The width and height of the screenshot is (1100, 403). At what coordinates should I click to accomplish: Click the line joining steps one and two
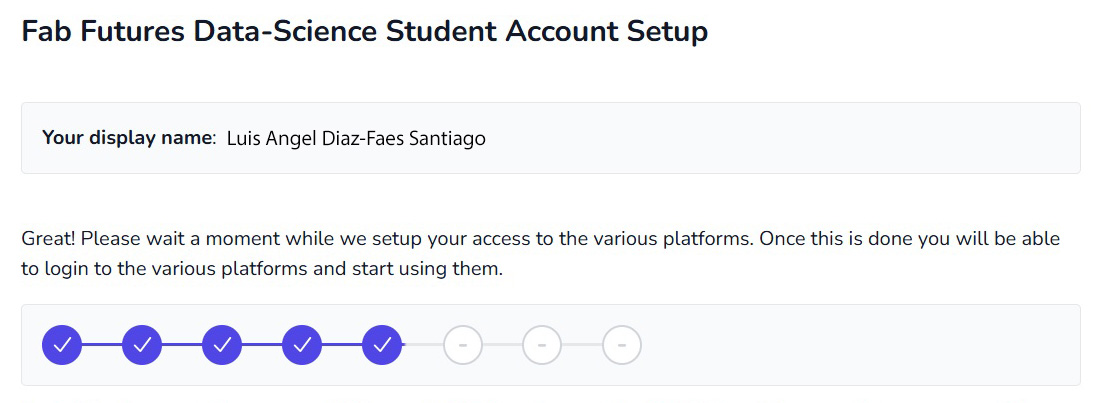102,345
